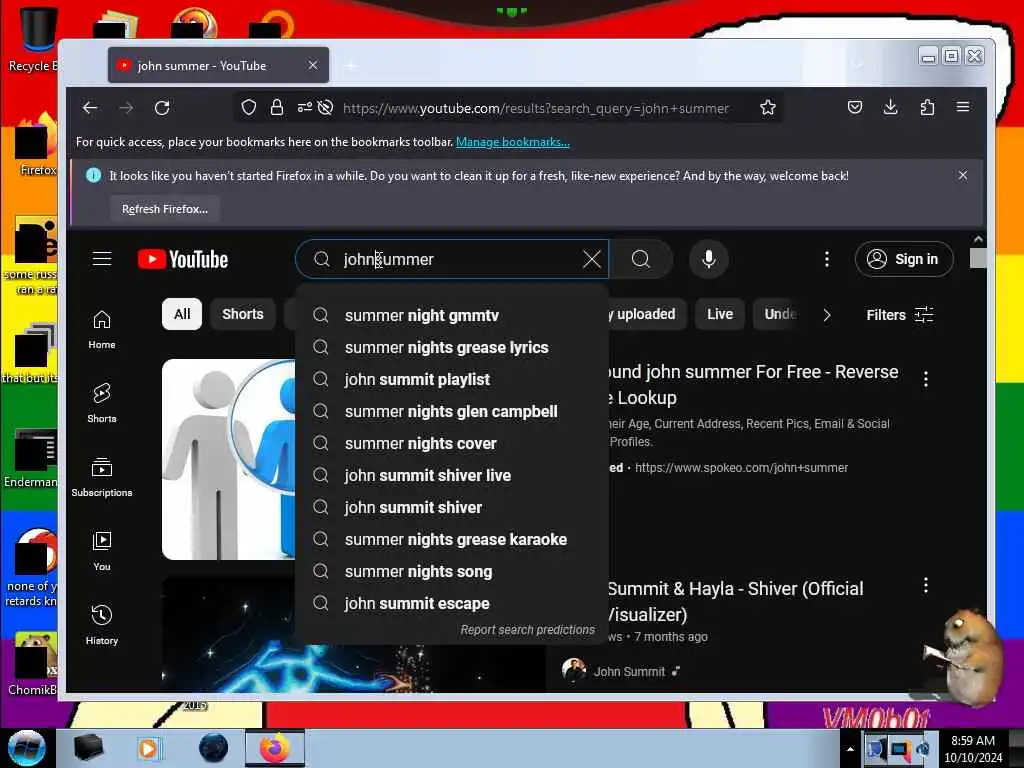Choose suggestion summer nights grease karaoke

(452, 539)
